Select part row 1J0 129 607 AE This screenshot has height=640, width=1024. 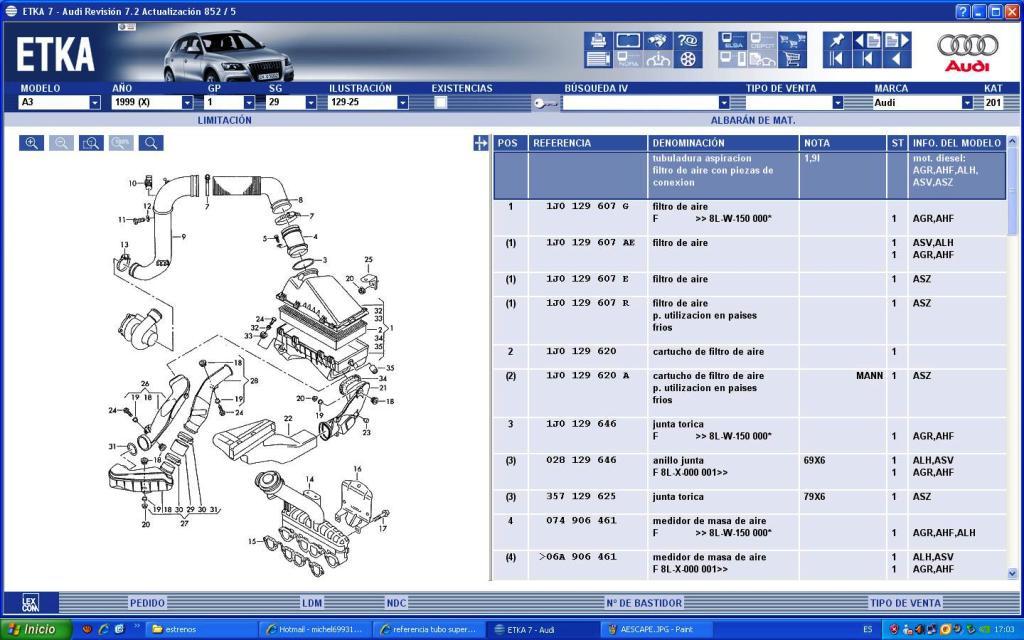click(x=750, y=255)
